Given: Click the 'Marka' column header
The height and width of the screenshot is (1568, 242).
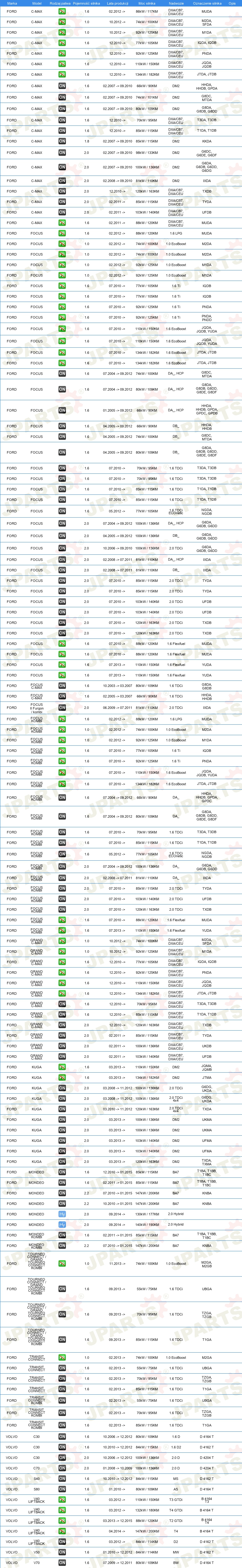Looking at the screenshot, I should [12, 3].
